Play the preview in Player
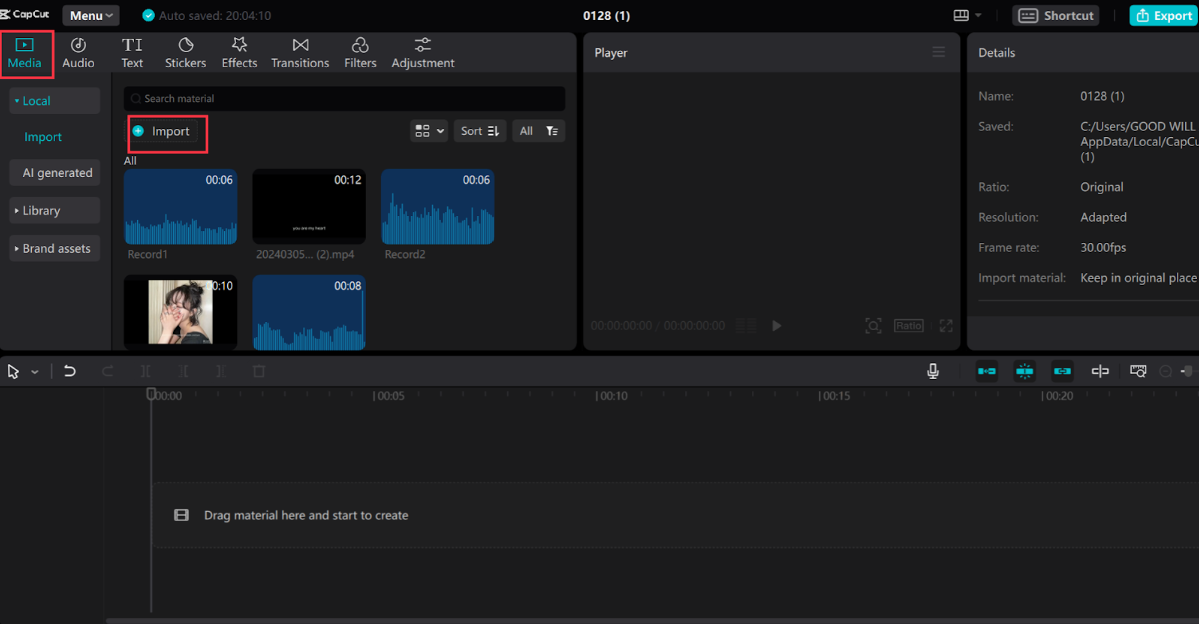The image size is (1199, 624). click(776, 326)
